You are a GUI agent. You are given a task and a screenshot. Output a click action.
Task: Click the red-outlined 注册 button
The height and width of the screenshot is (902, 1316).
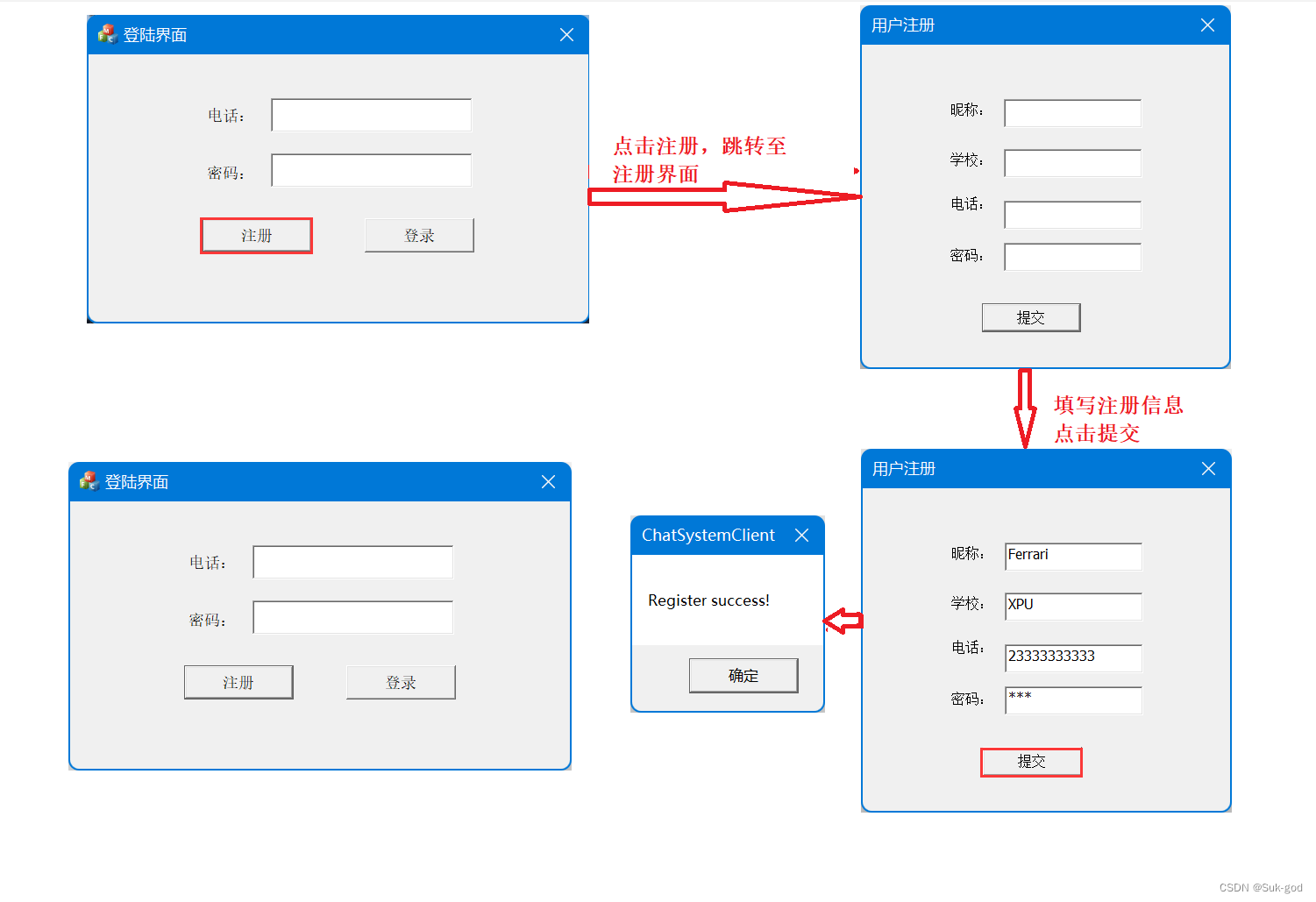(x=256, y=236)
